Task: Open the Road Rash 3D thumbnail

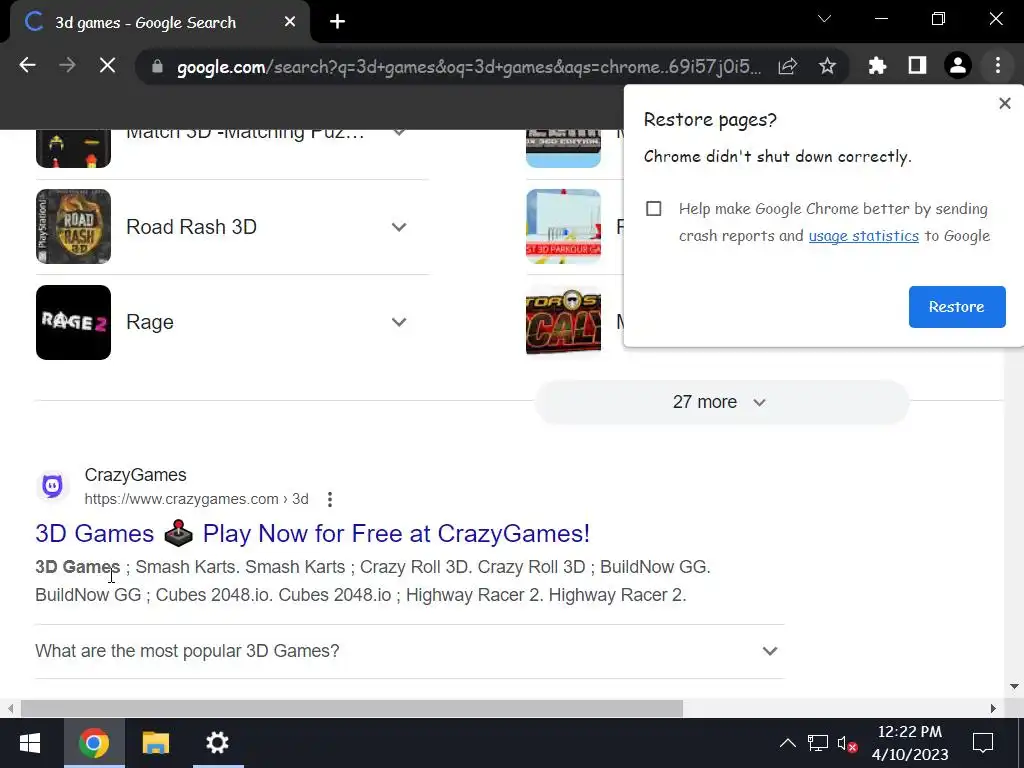Action: click(x=73, y=227)
